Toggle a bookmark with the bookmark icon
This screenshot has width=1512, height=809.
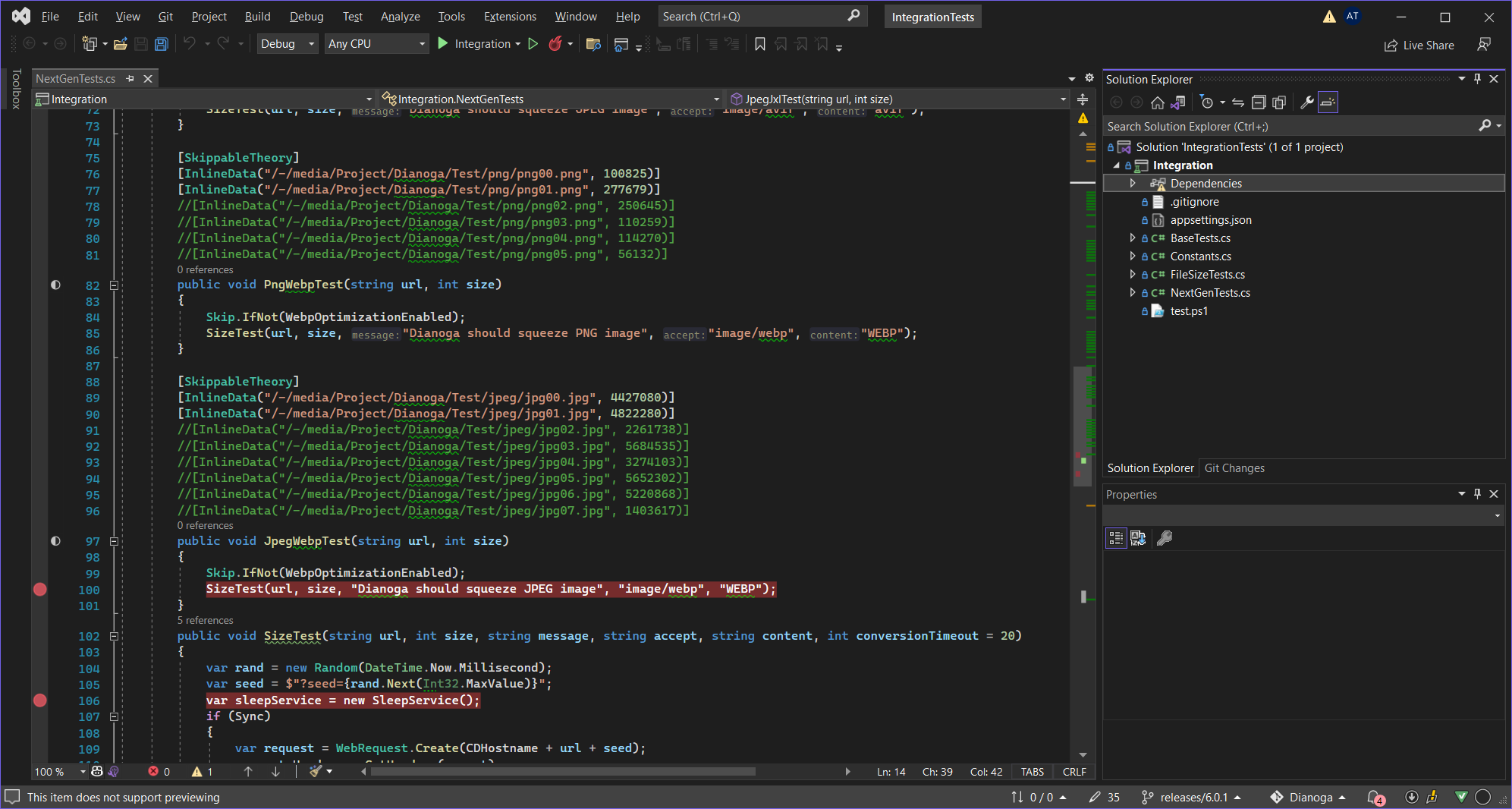(x=759, y=44)
